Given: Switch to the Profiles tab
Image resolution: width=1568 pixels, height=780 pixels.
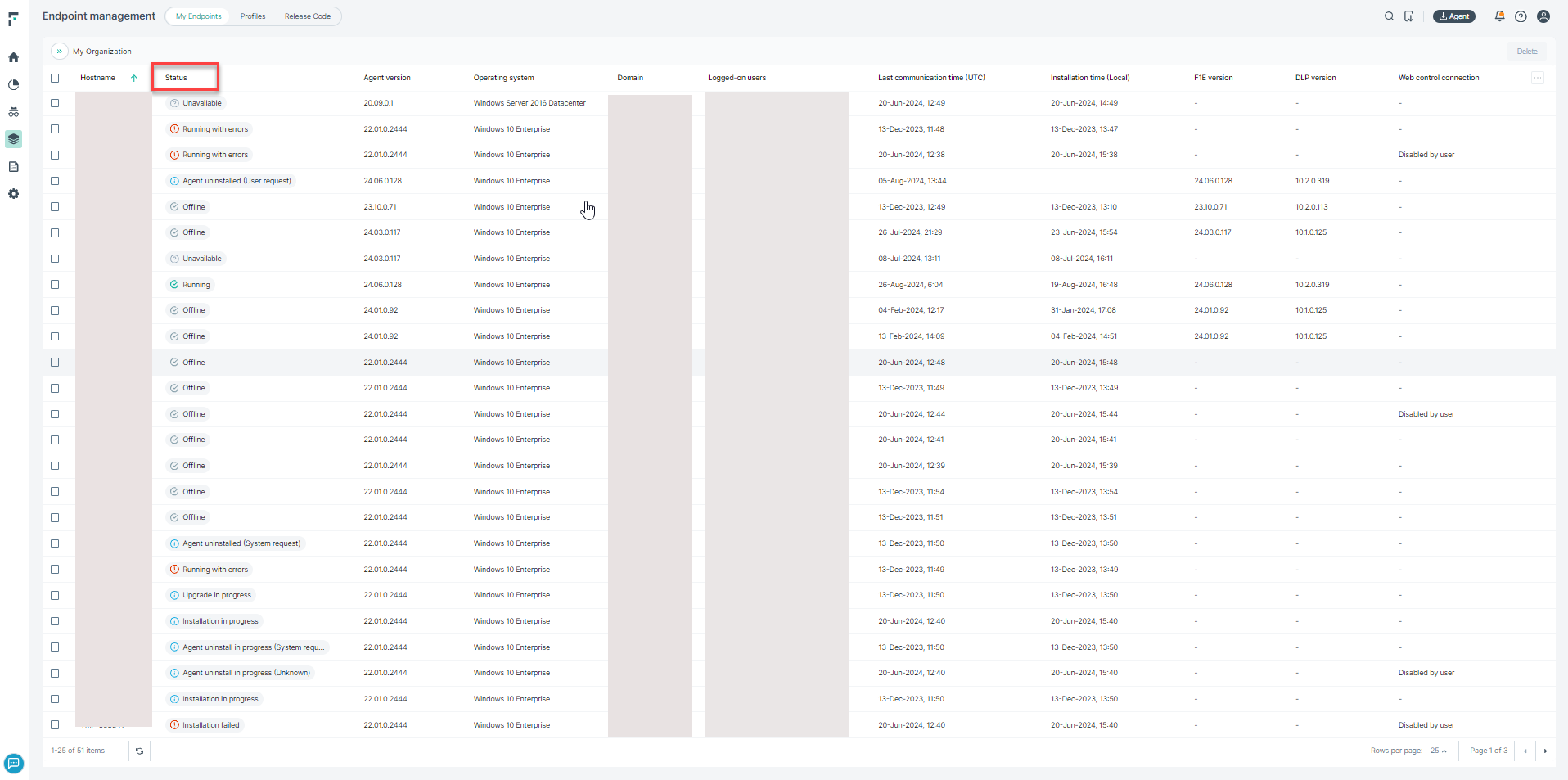Looking at the screenshot, I should click(x=253, y=16).
